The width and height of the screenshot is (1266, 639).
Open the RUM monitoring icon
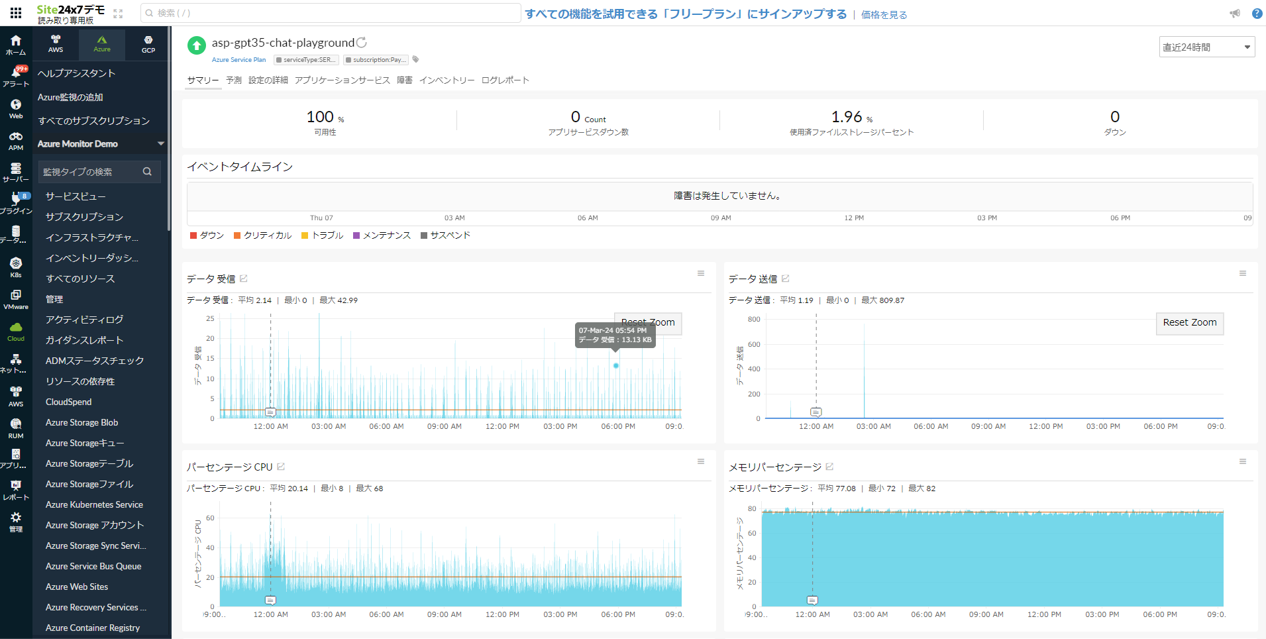click(x=14, y=425)
